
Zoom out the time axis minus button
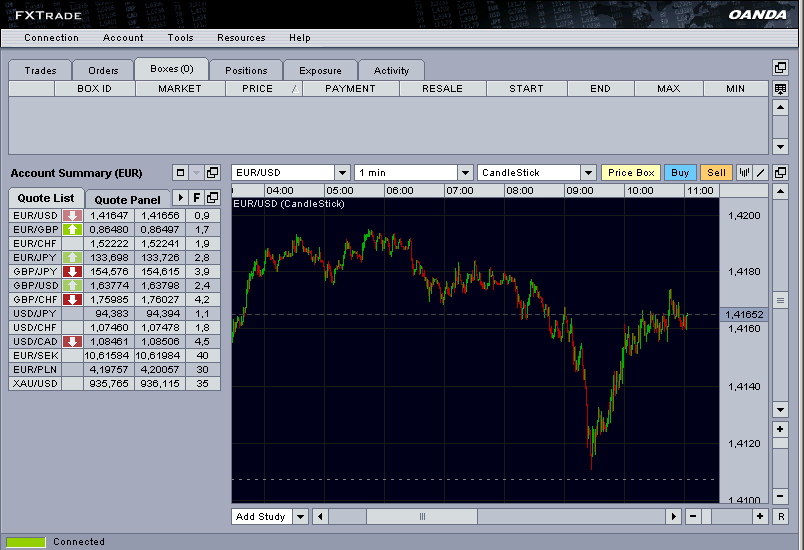point(693,516)
